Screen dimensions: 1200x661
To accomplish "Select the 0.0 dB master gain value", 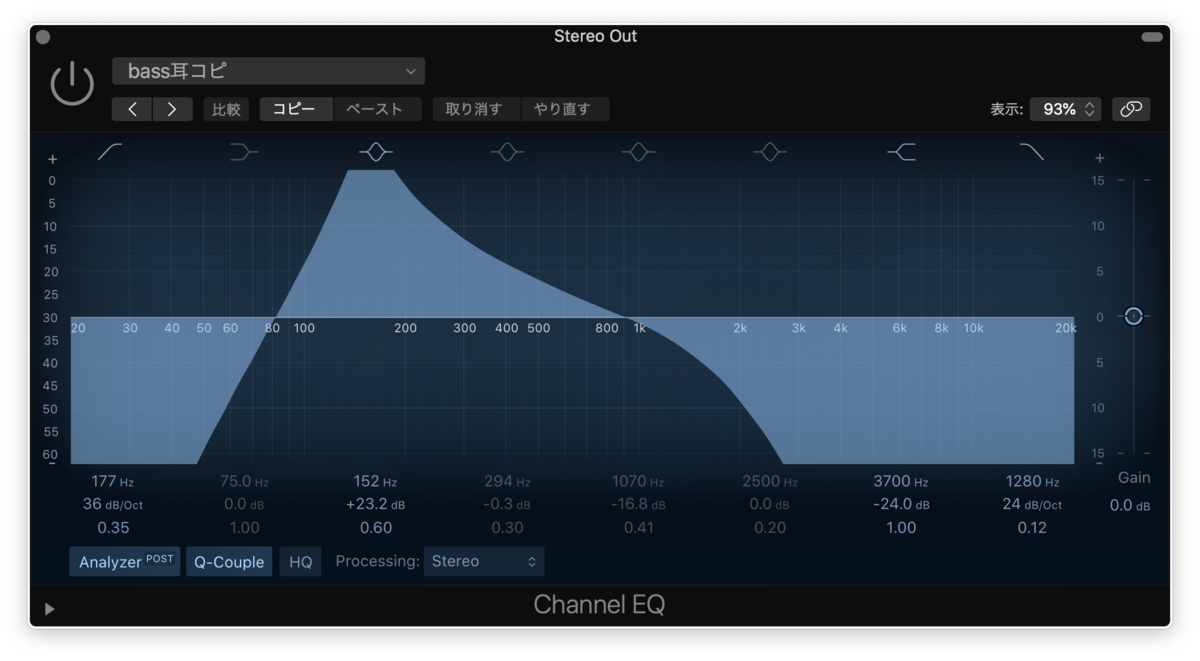I will pyautogui.click(x=1130, y=505).
